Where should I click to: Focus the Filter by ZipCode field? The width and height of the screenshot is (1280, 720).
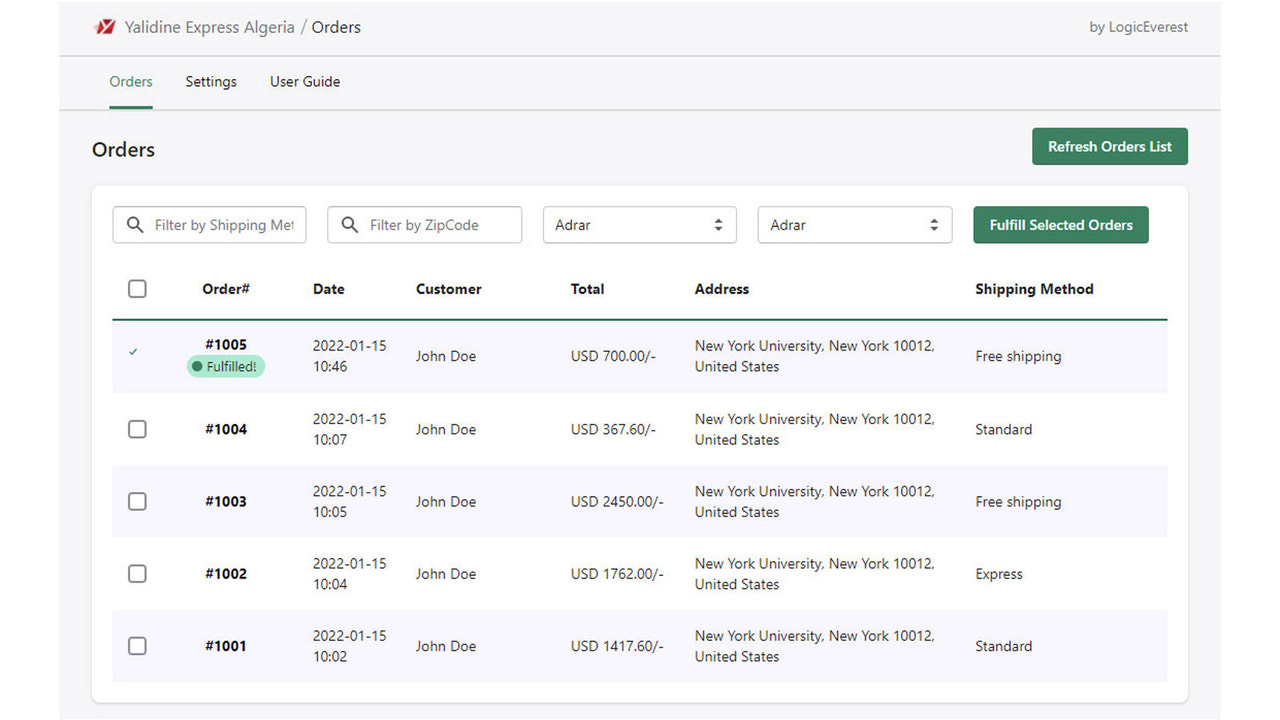click(424, 225)
